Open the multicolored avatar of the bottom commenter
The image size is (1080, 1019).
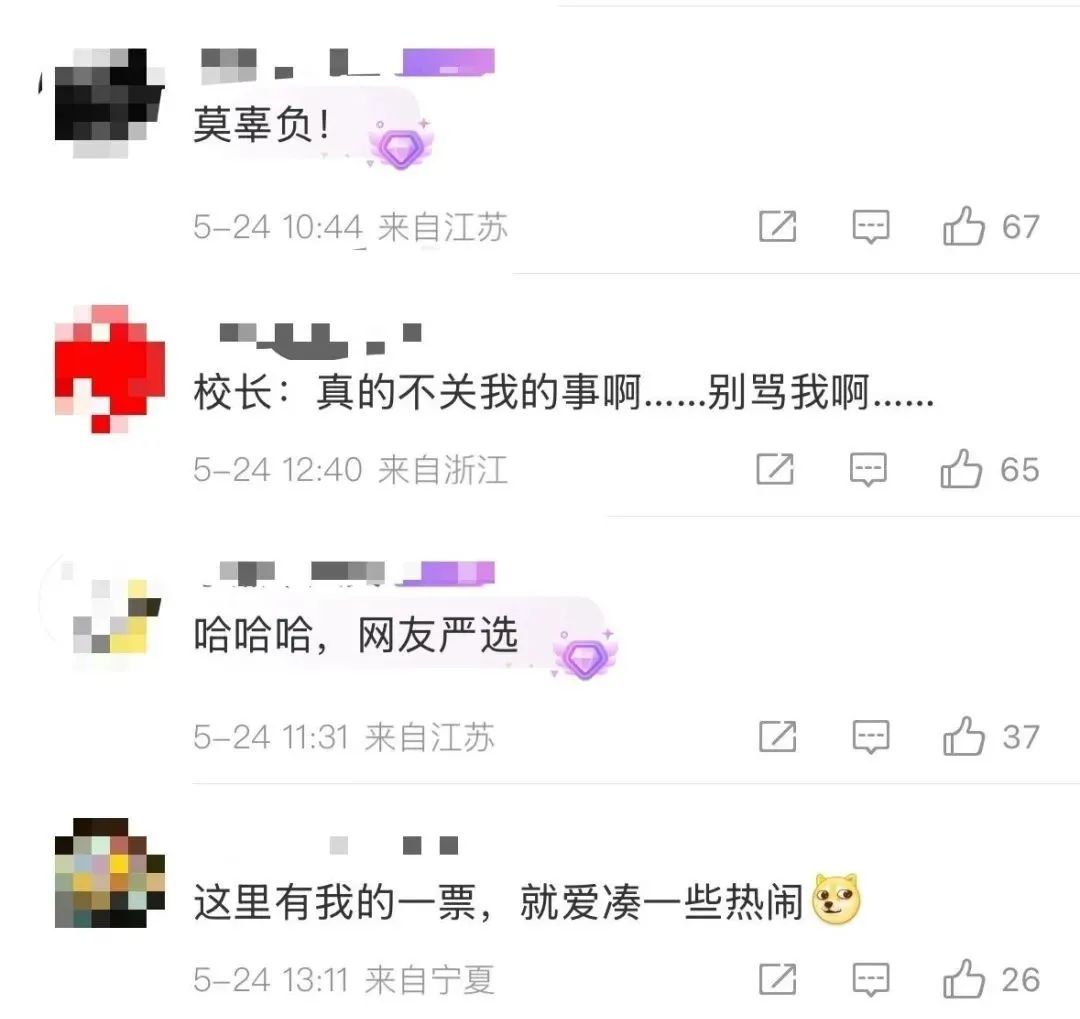110,872
